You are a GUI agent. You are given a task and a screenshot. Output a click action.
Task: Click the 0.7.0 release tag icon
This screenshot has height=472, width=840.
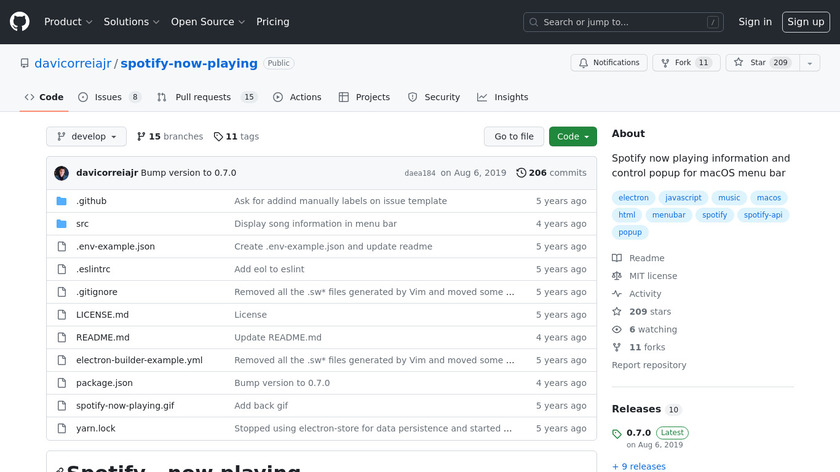(617, 434)
